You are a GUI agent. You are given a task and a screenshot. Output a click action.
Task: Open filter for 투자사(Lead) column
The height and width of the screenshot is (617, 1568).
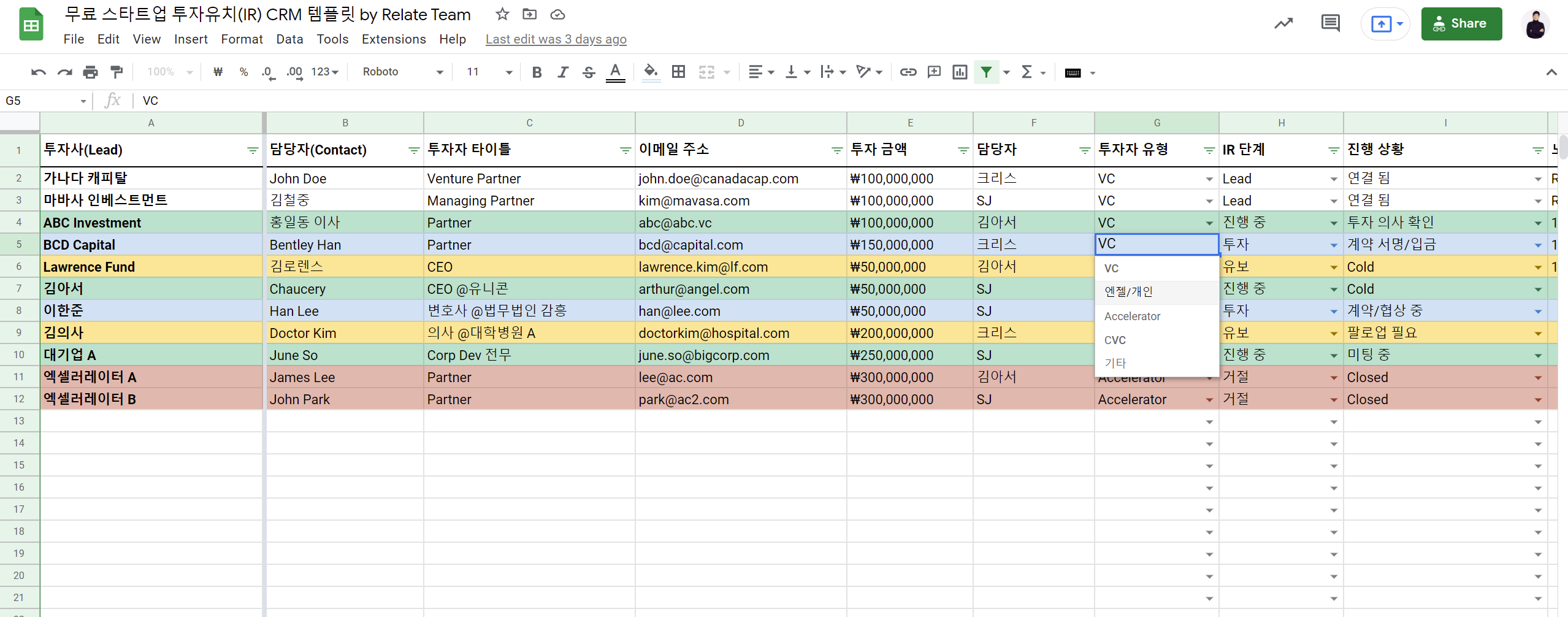[x=252, y=150]
